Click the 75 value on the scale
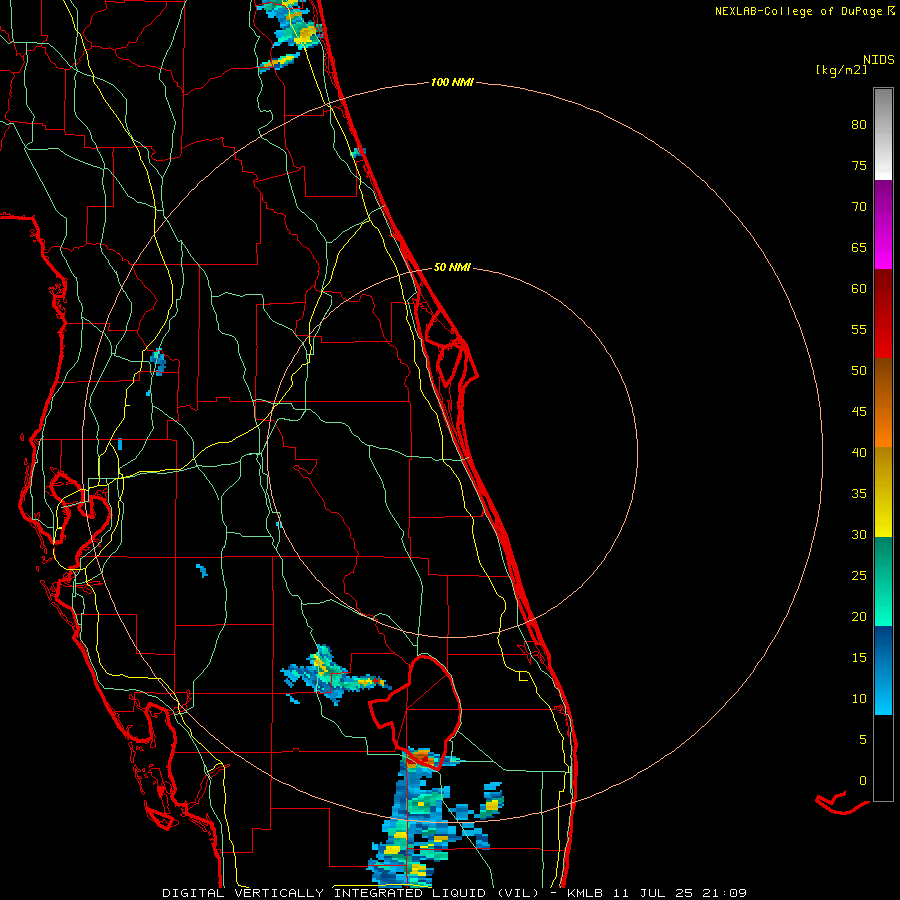 point(859,166)
